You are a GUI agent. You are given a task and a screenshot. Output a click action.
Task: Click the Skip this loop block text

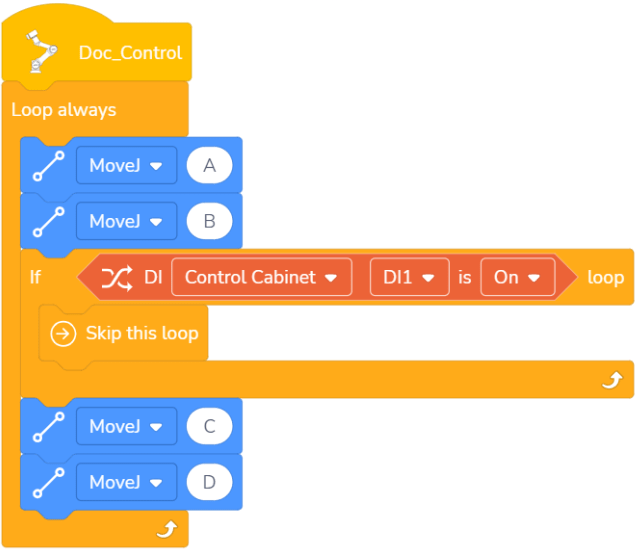142,333
